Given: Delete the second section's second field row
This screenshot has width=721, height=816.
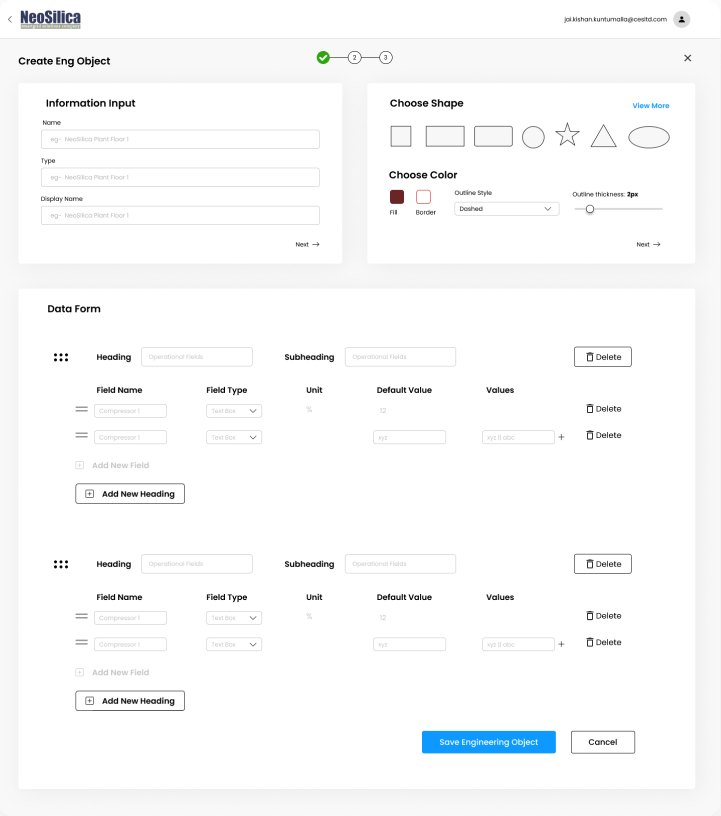Looking at the screenshot, I should point(604,642).
